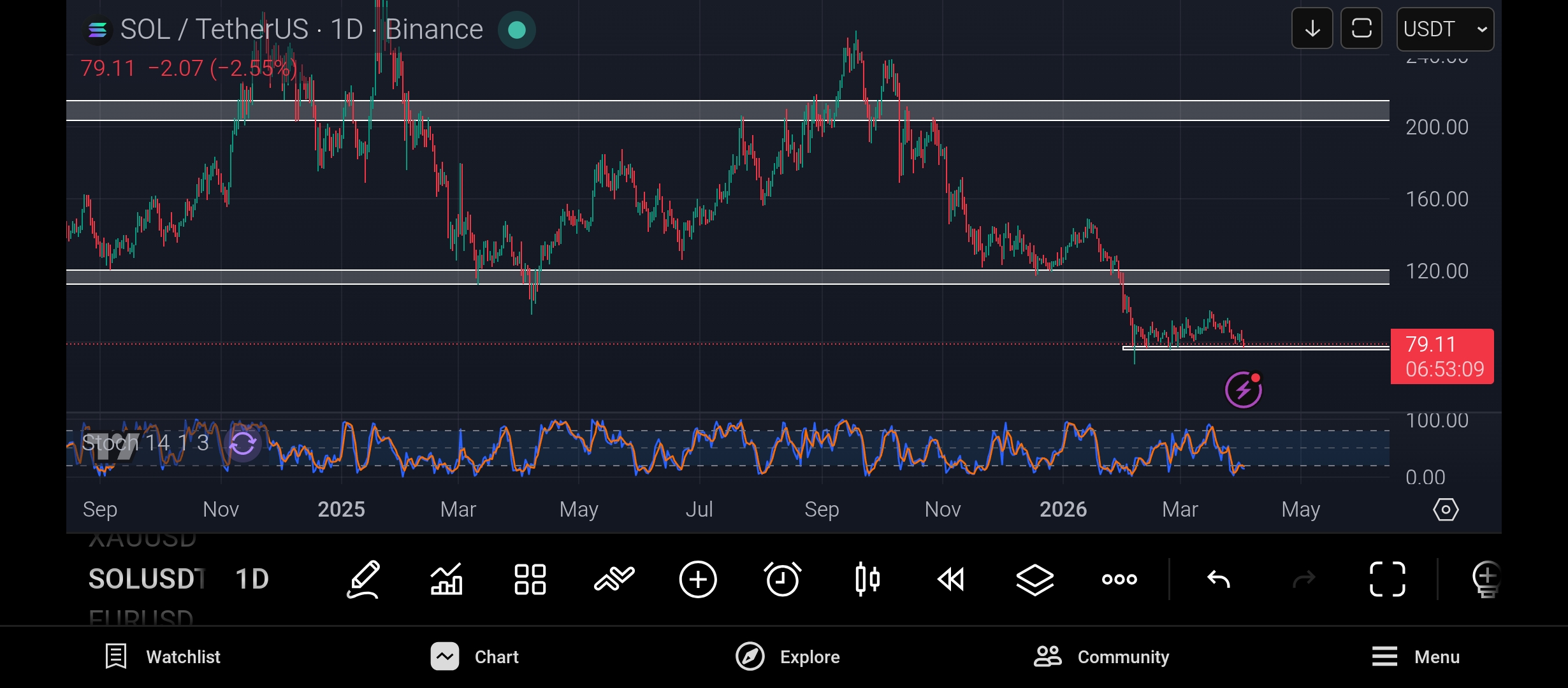The height and width of the screenshot is (688, 1568).
Task: Tap the 2026 date axis label
Action: click(1063, 510)
